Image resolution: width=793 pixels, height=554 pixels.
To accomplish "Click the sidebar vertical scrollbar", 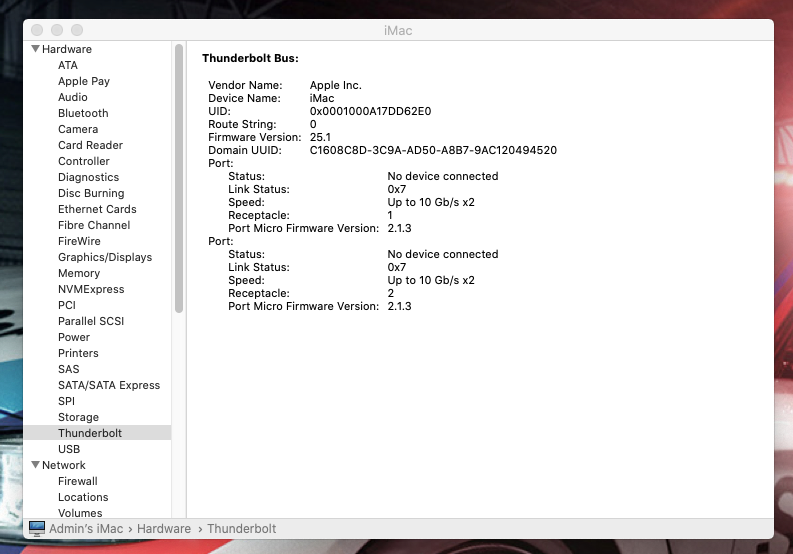I will tap(179, 179).
